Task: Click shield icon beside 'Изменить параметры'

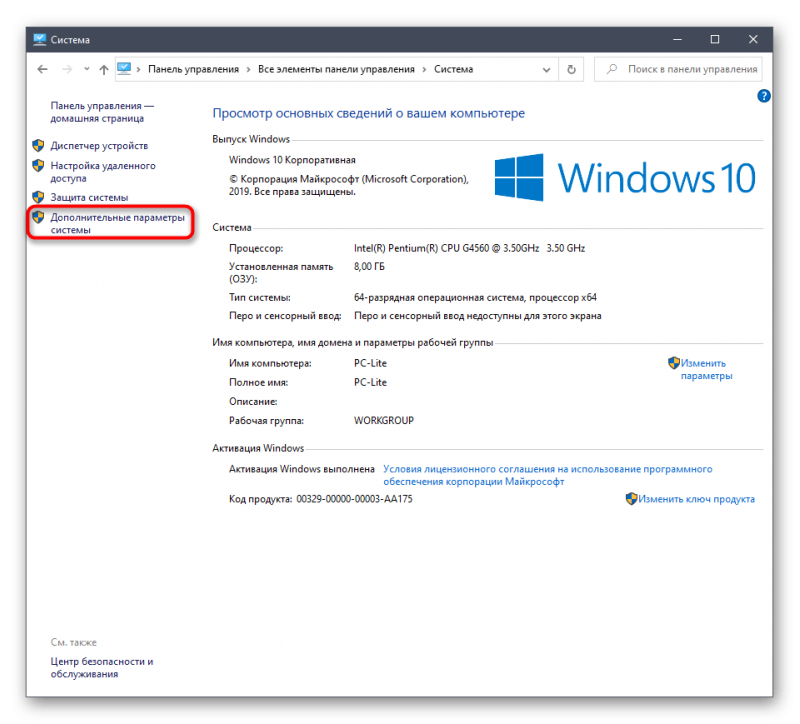Action: coord(674,363)
